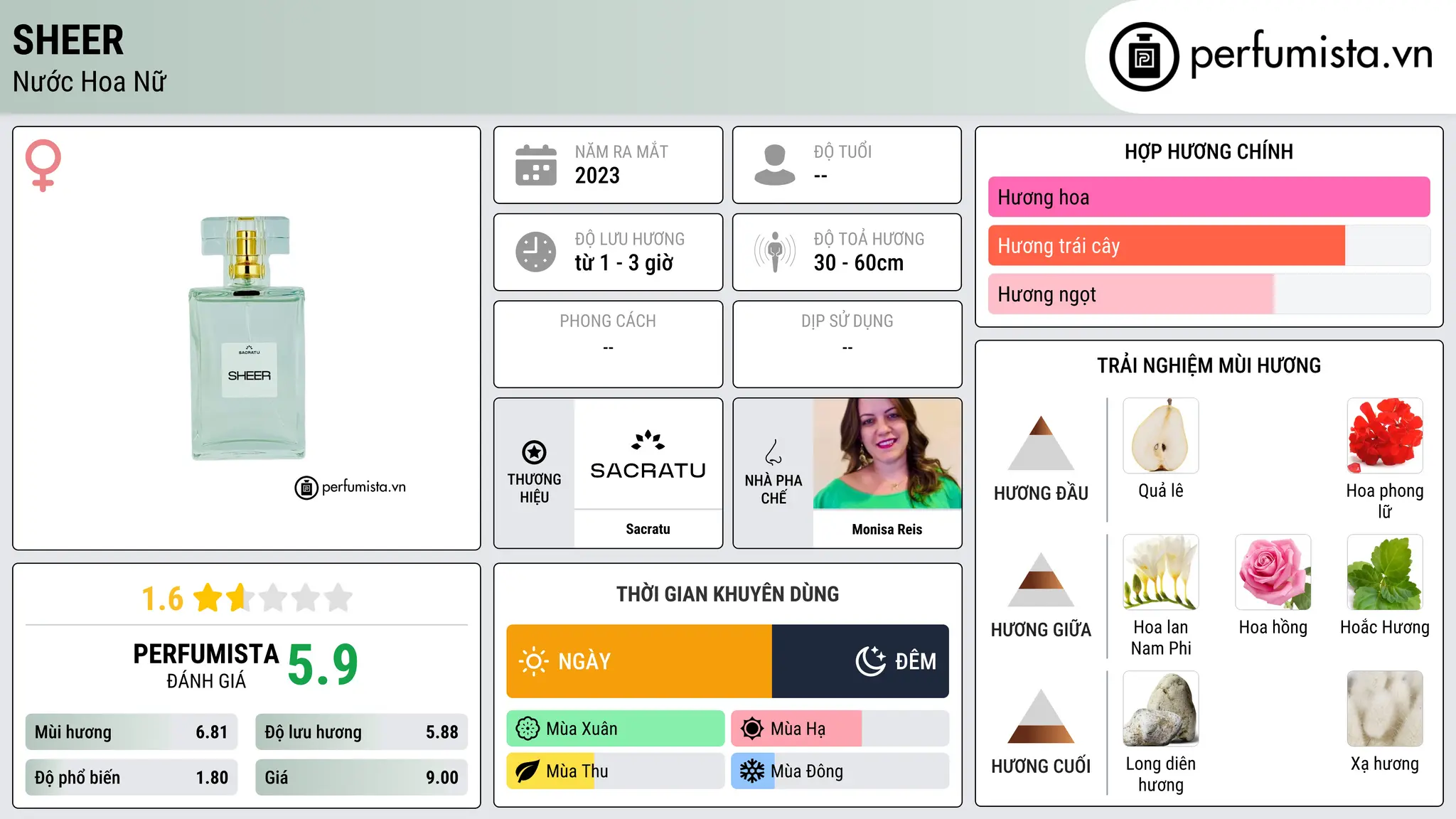This screenshot has height=819, width=1456.
Task: Click the nose icon above Nhà pha chế
Action: click(x=773, y=452)
